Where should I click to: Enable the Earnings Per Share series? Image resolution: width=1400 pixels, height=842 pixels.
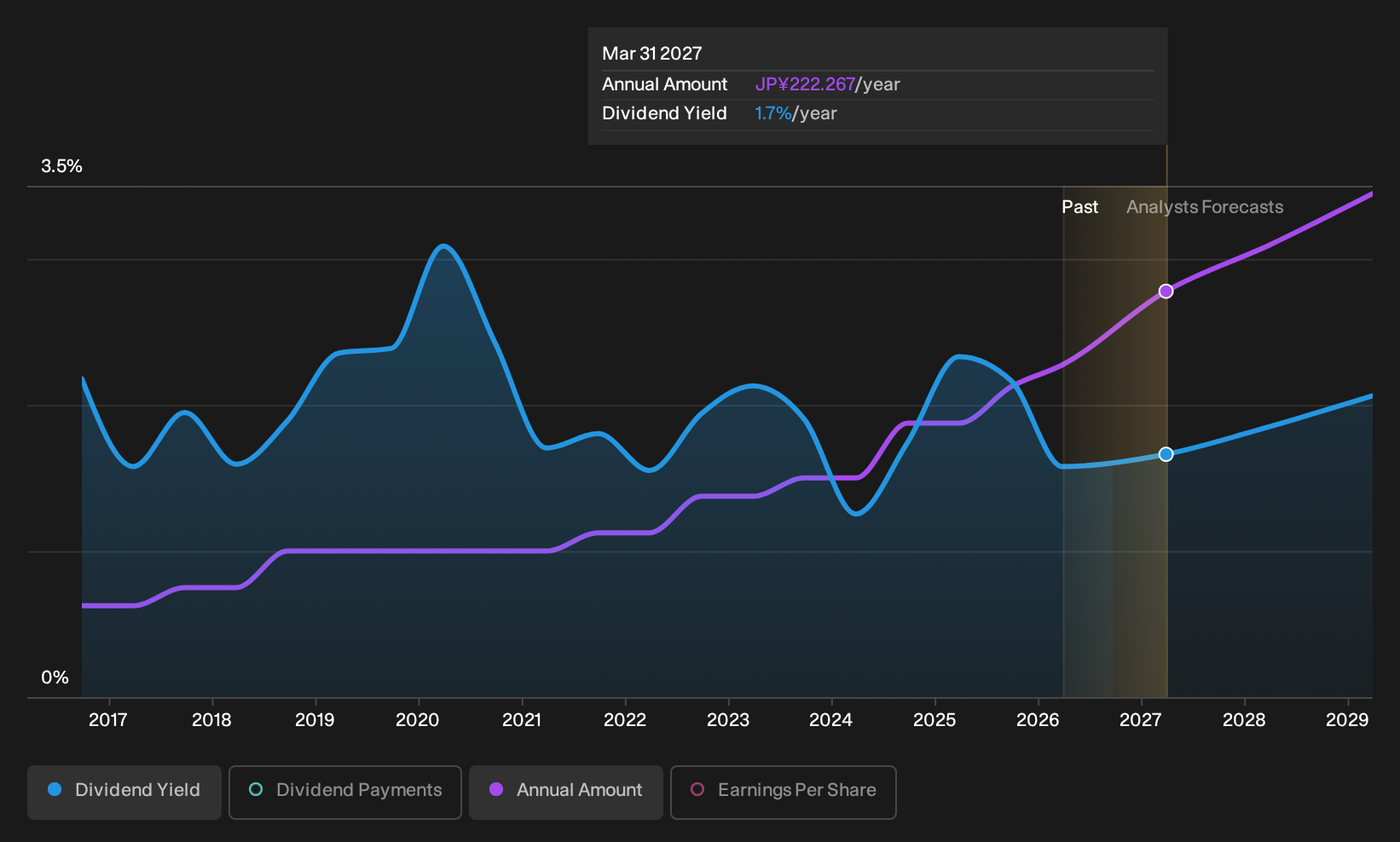click(x=784, y=792)
